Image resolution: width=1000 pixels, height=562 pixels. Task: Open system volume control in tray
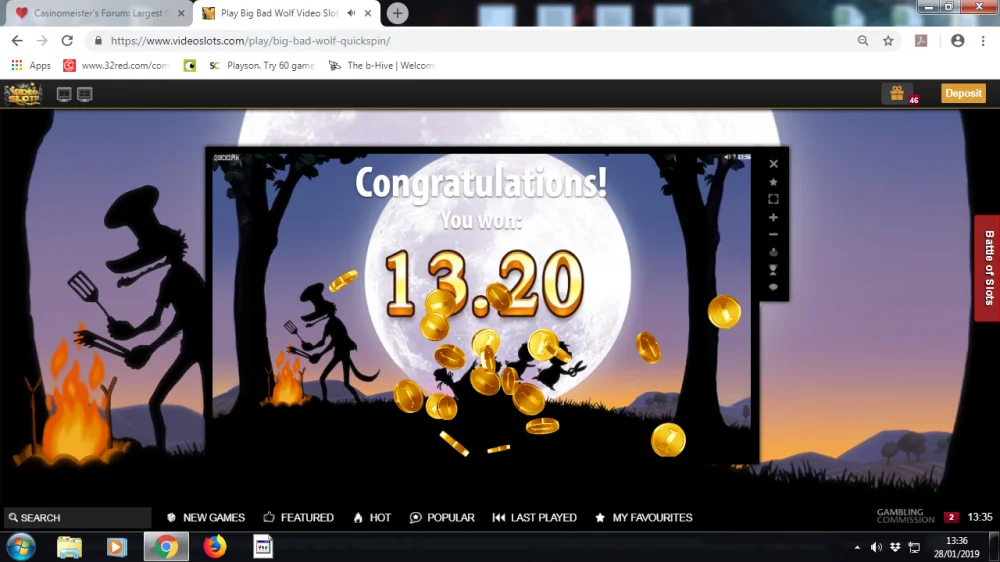(x=876, y=547)
